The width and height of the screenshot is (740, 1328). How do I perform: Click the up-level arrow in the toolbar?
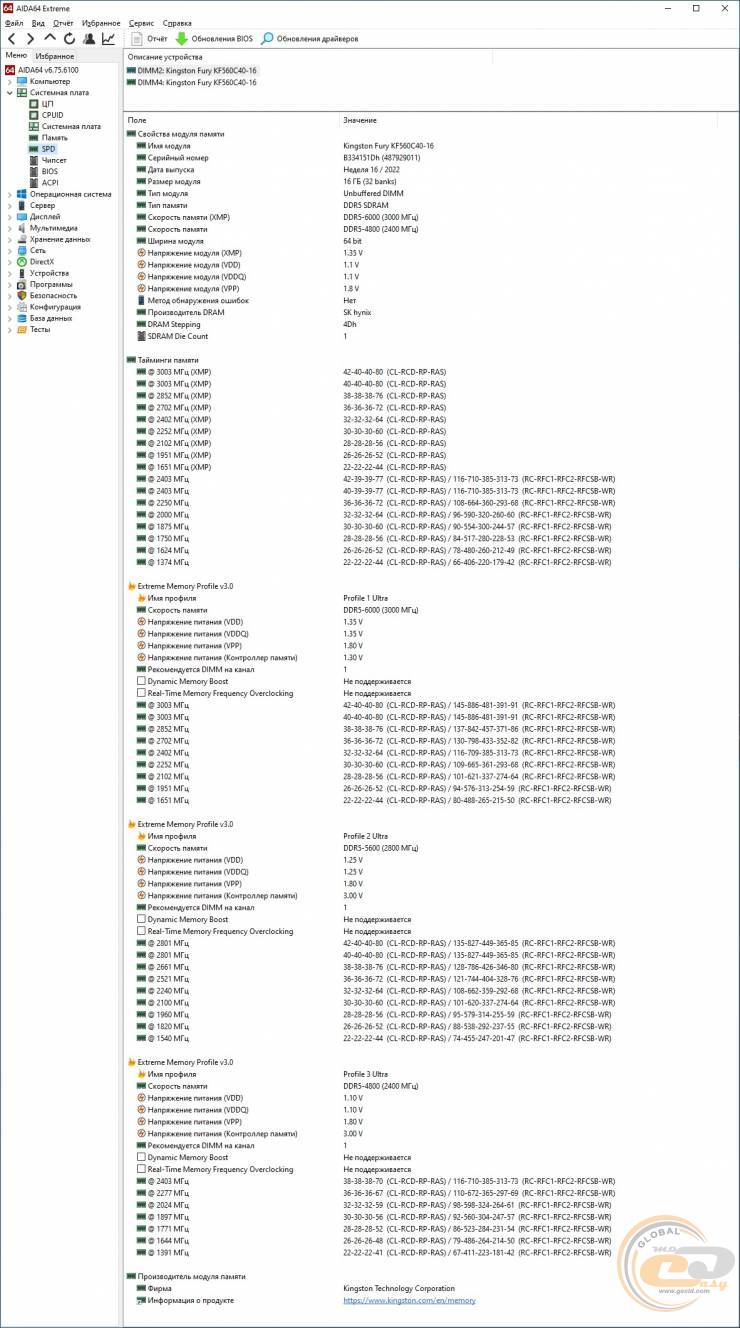coord(50,39)
